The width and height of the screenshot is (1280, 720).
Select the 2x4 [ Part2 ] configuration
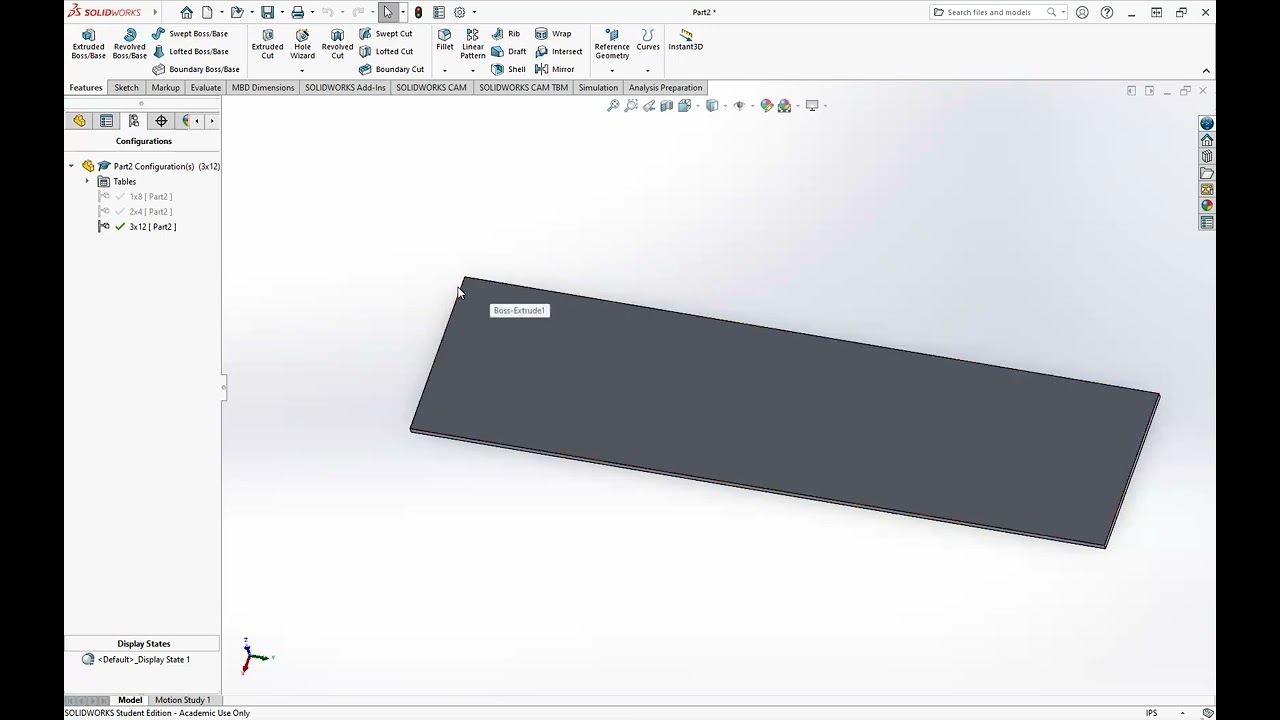click(x=150, y=212)
